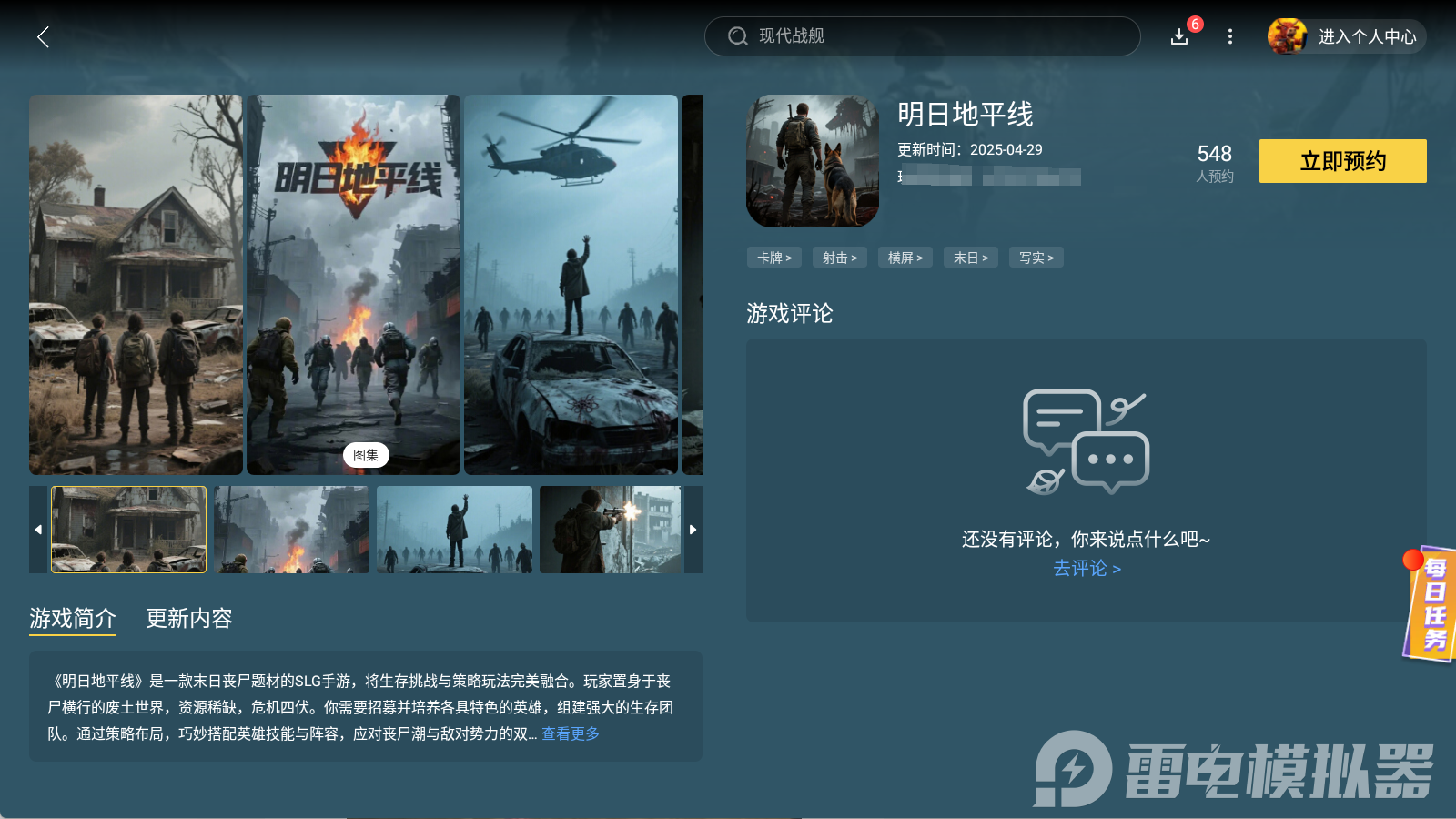Open the 写实 tag
This screenshot has width=1456, height=819.
1036,258
